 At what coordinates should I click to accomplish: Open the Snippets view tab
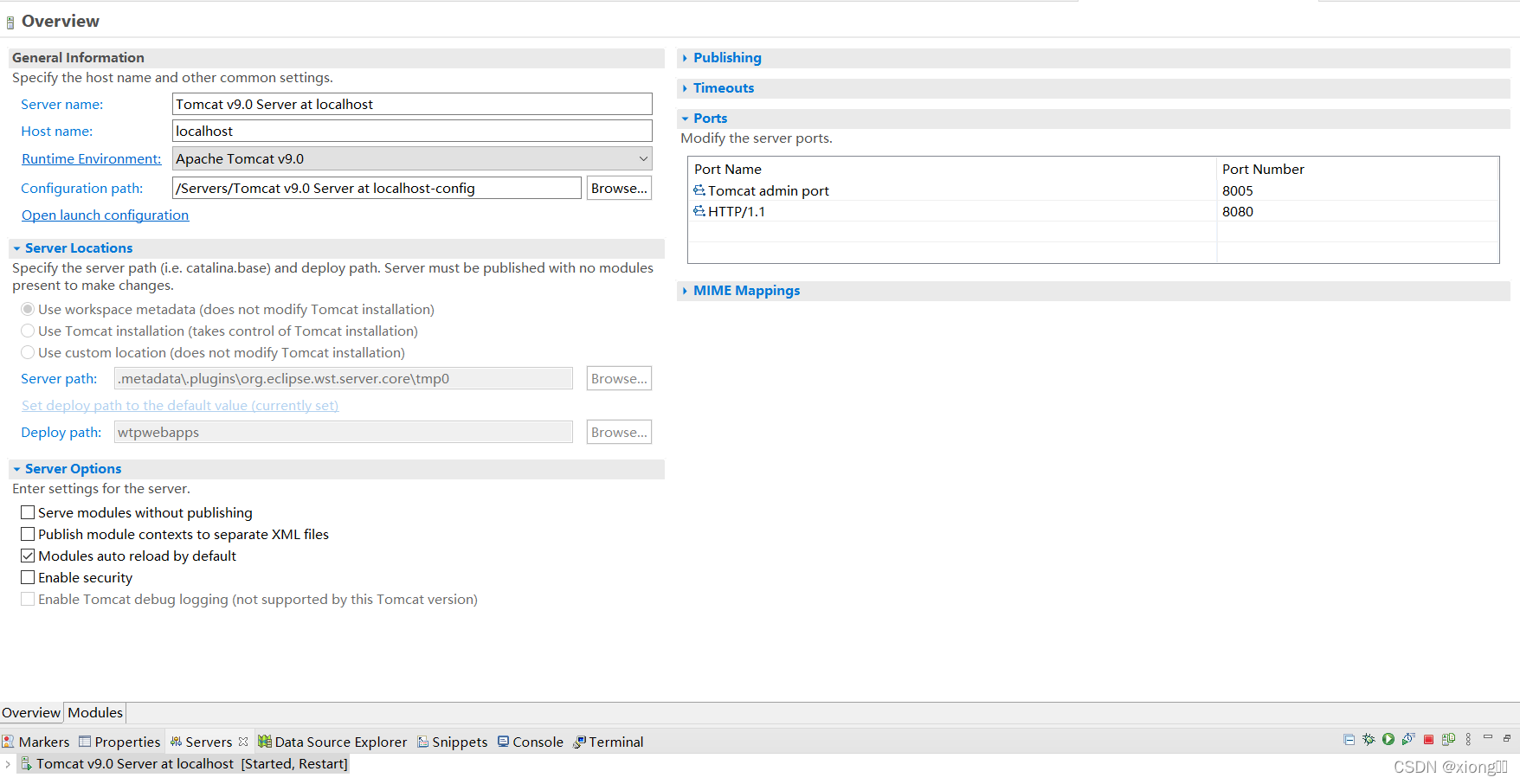[x=452, y=742]
